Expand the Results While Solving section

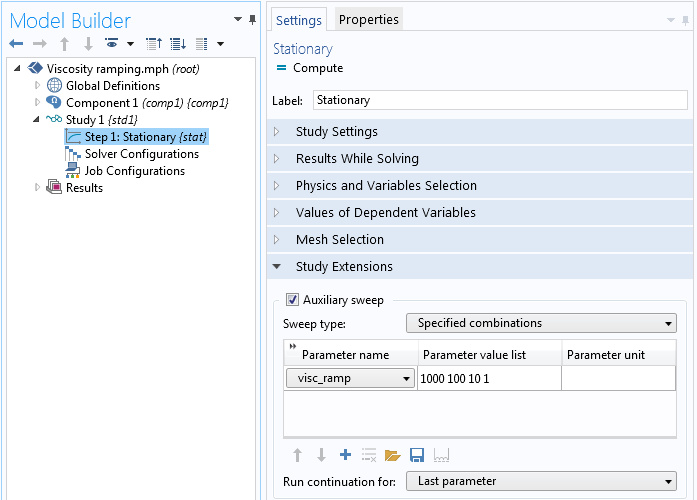(x=480, y=159)
